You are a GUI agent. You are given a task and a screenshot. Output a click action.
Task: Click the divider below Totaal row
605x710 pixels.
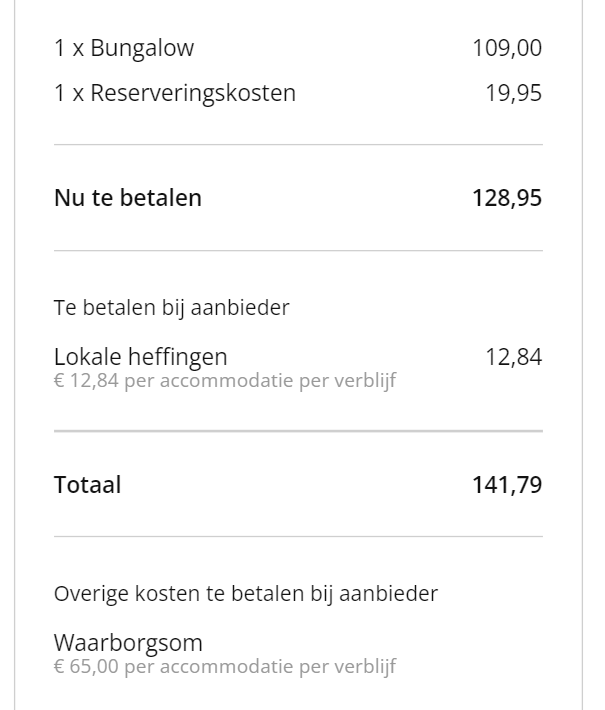298,537
